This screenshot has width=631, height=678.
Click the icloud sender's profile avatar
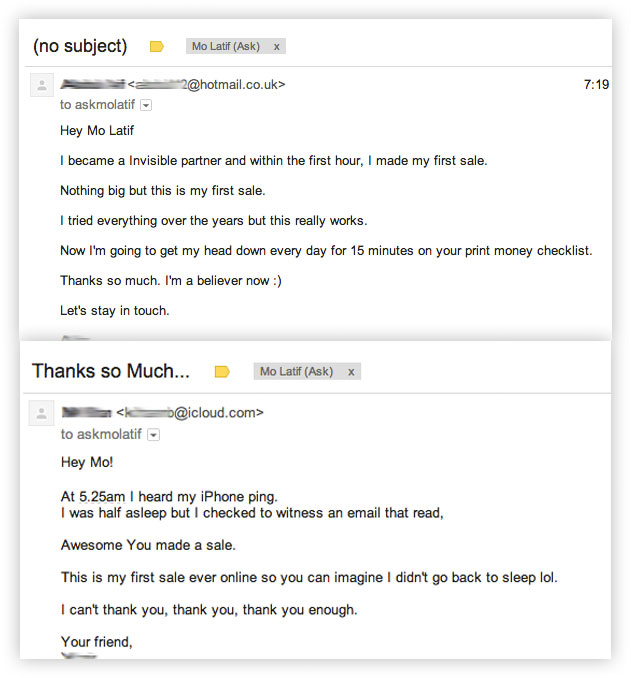point(42,413)
